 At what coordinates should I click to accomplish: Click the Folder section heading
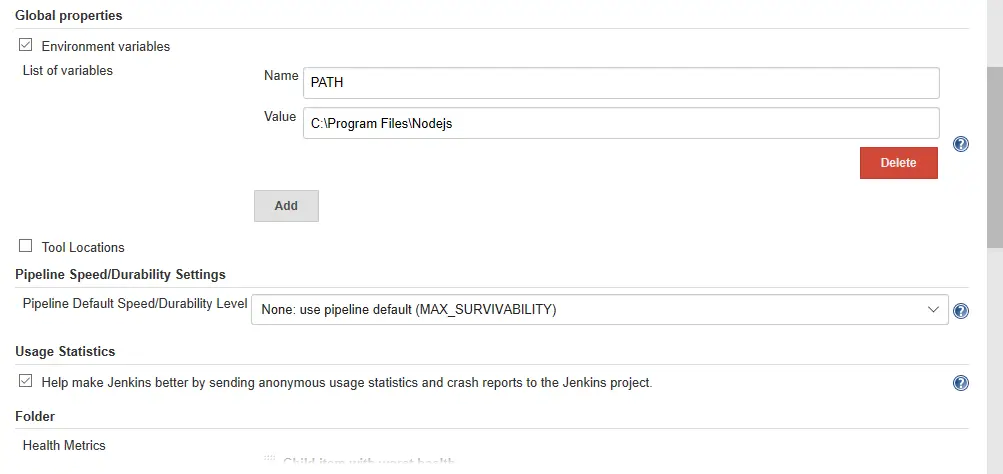35,416
